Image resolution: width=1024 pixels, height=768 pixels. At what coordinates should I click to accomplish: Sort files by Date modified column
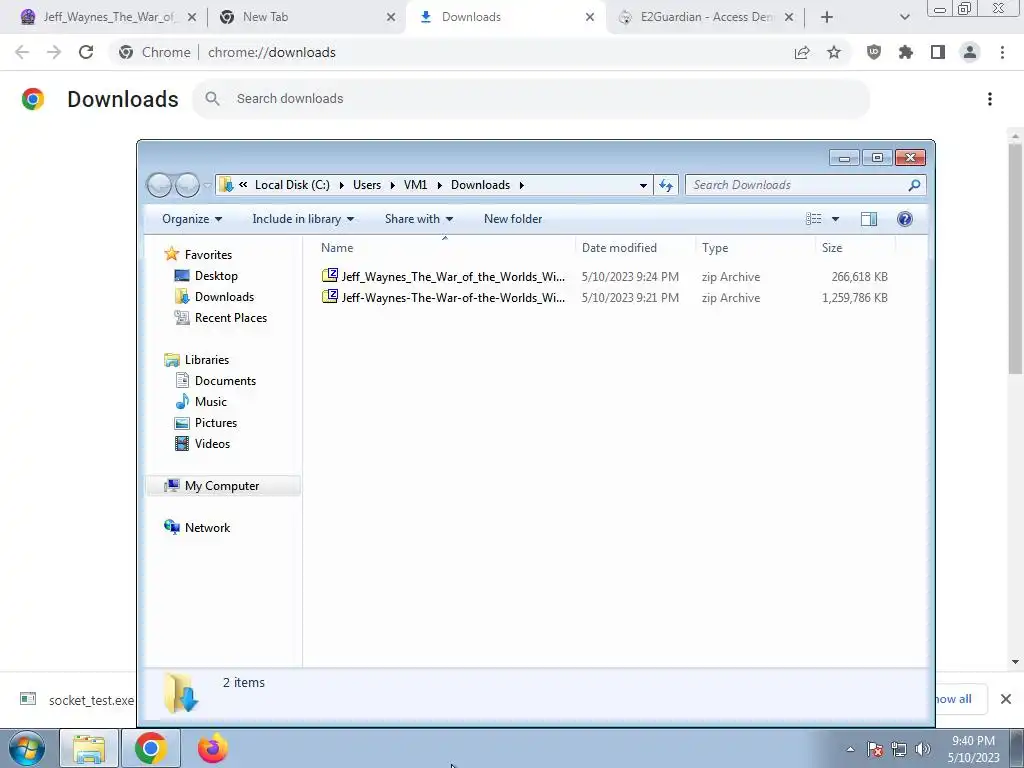635,248
